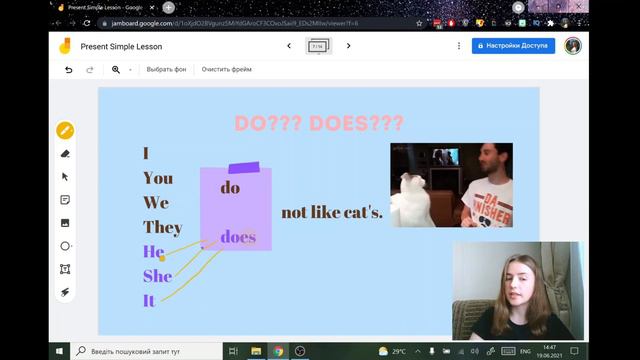This screenshot has width=640, height=360.
Task: Click the jamboard.google.com address bar
Action: pyautogui.click(x=257, y=23)
